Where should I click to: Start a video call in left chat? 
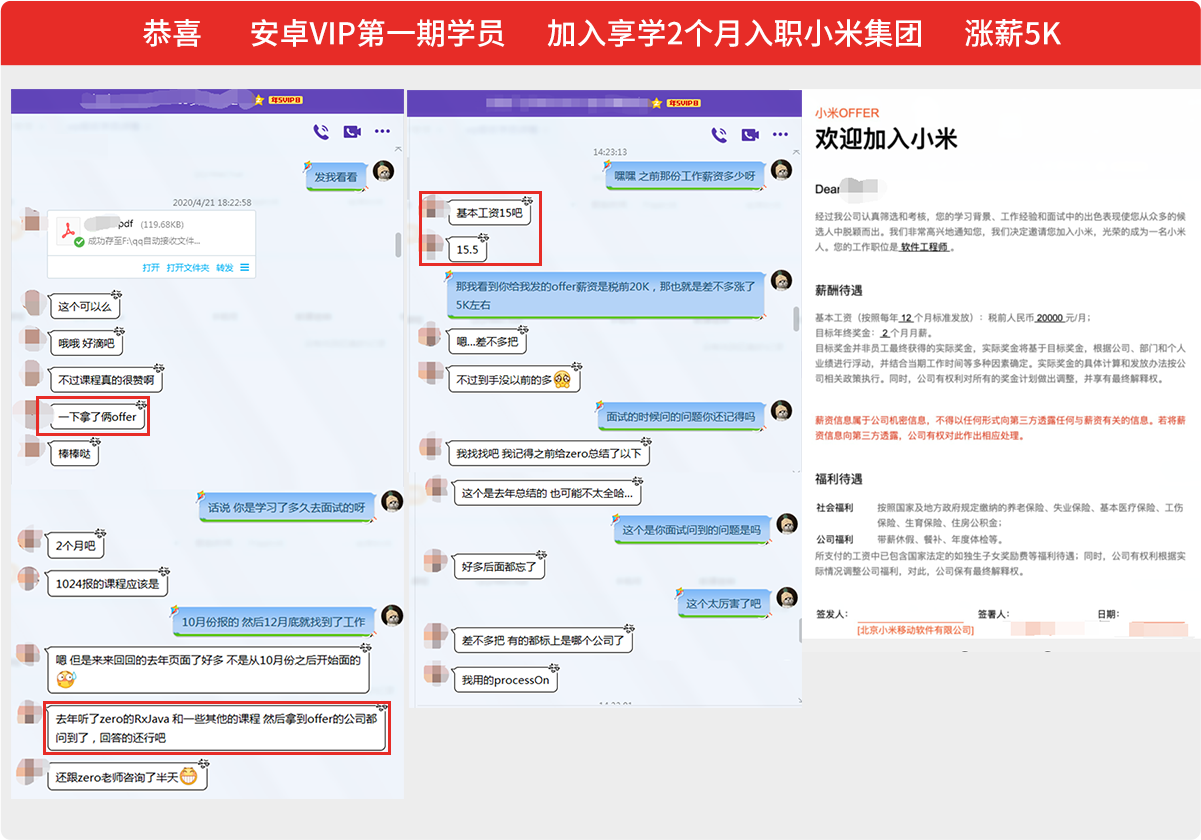(351, 132)
